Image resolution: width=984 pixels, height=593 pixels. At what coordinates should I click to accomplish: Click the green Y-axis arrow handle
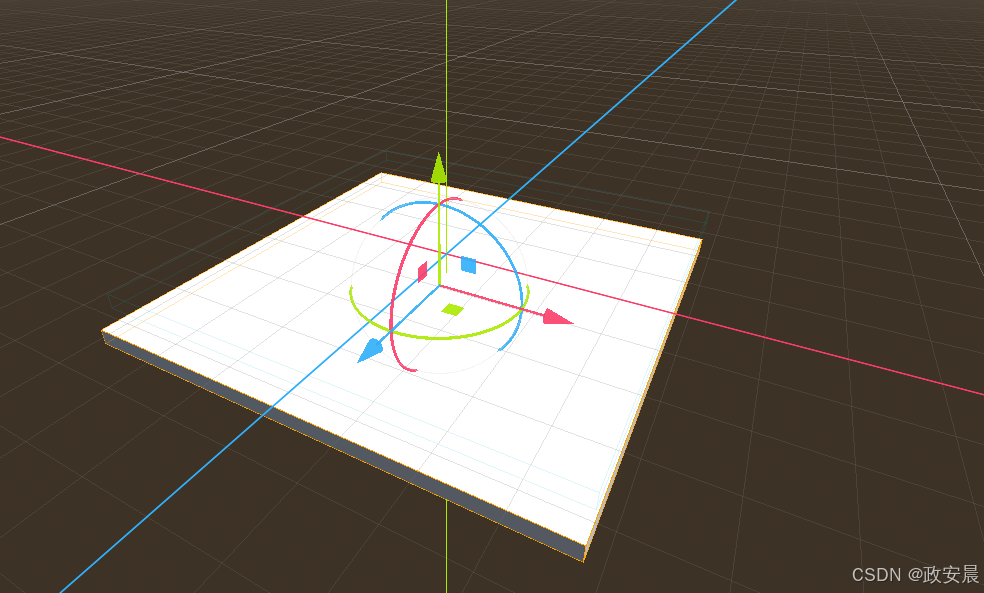coord(439,168)
